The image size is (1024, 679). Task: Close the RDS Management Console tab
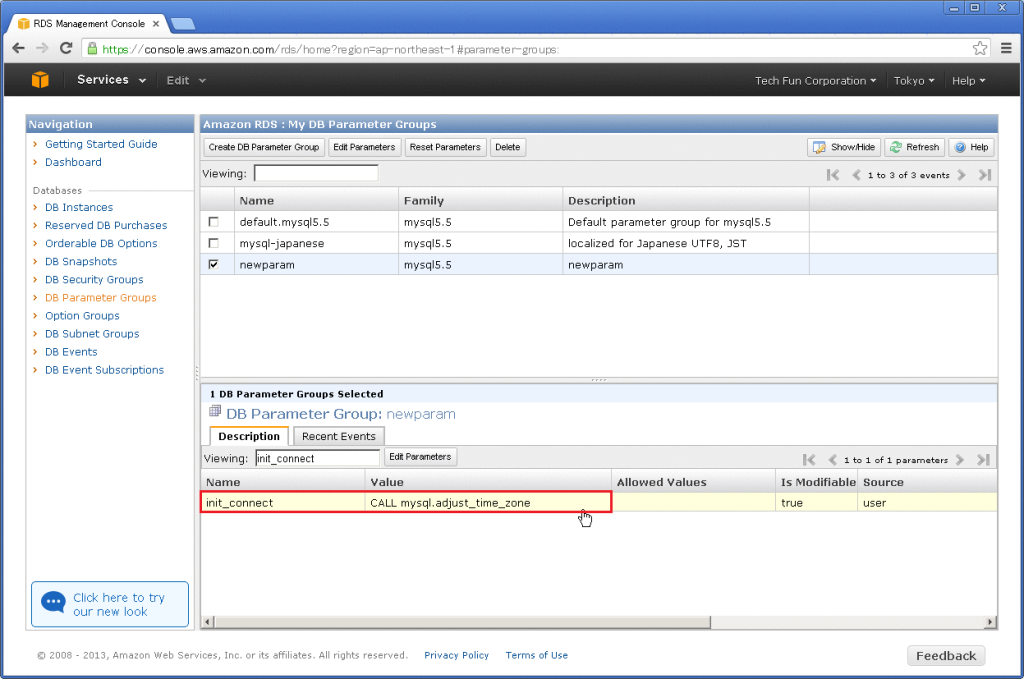pos(156,24)
